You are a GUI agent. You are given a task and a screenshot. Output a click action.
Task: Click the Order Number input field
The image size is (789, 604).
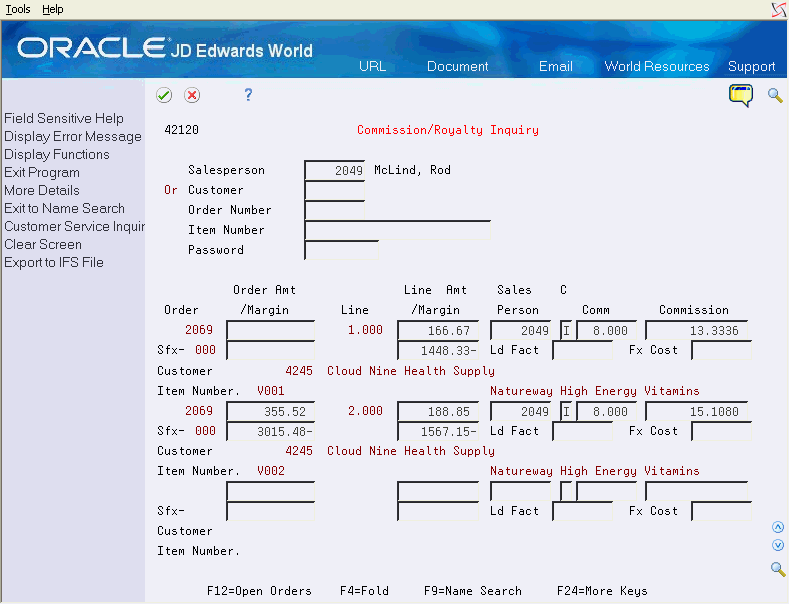click(335, 211)
